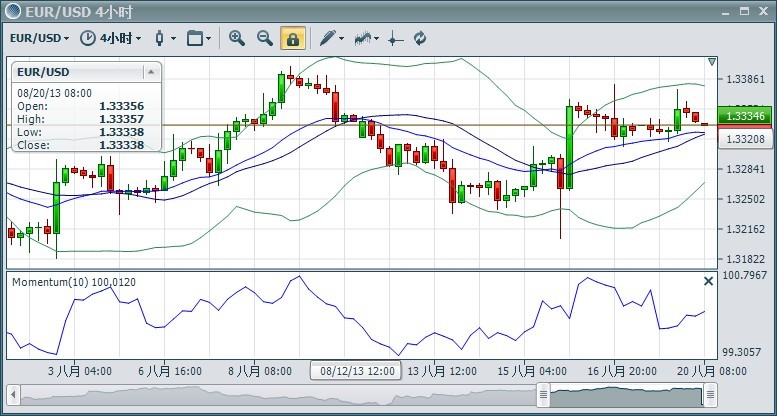Click the 08/20/13 08:00 timestamp
This screenshot has height=416, width=777.
[x=55, y=93]
